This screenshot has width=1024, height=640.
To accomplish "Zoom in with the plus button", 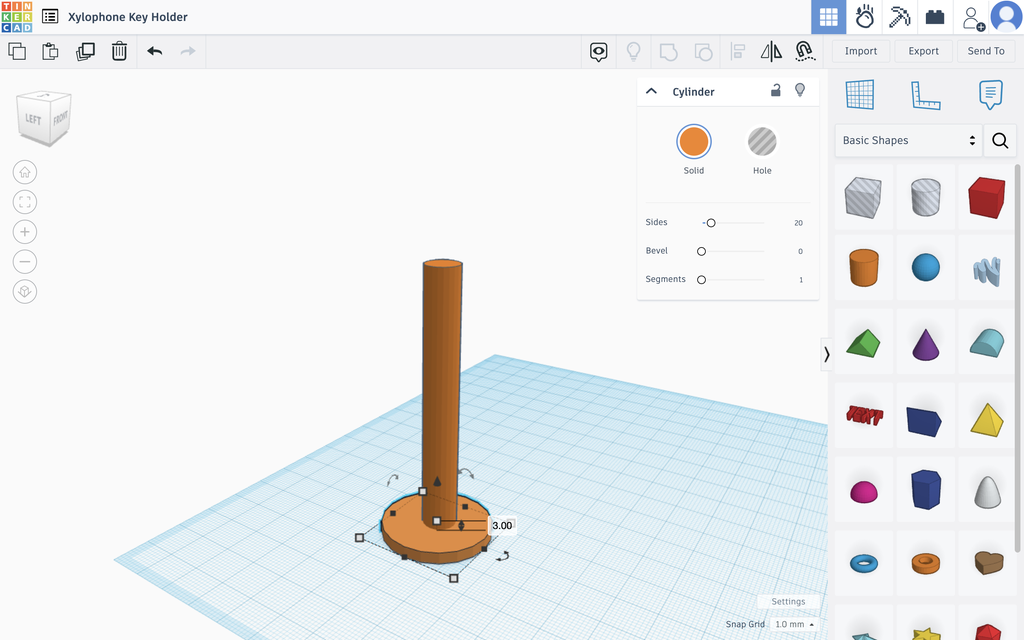I will (25, 232).
